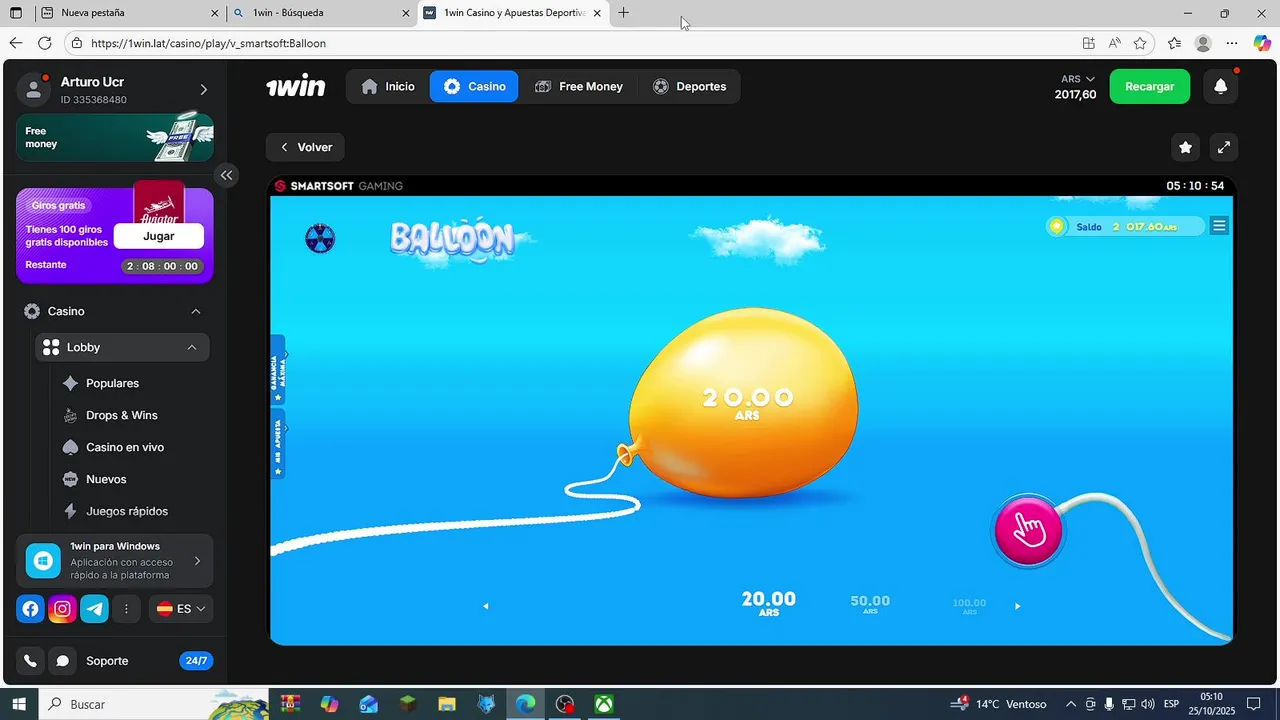The image size is (1280, 720).
Task: Open Windows Start menu
Action: coord(17,704)
